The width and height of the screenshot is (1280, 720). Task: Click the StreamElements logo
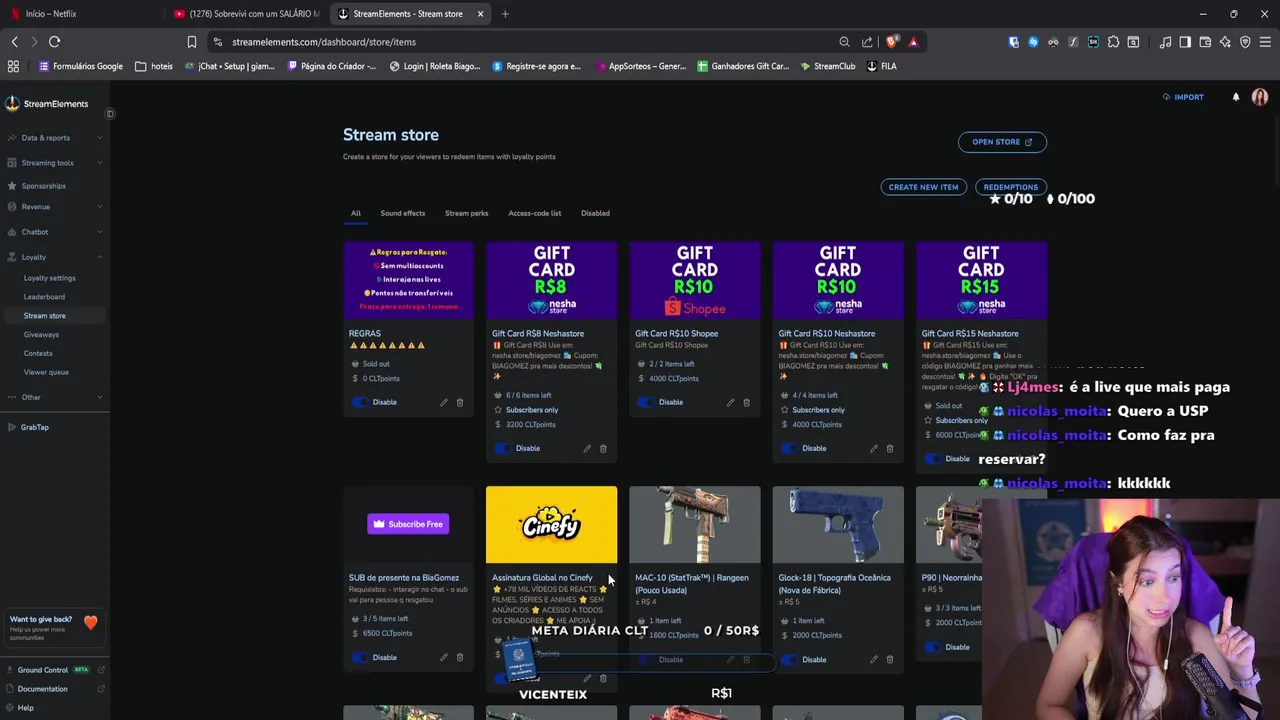[x=47, y=104]
